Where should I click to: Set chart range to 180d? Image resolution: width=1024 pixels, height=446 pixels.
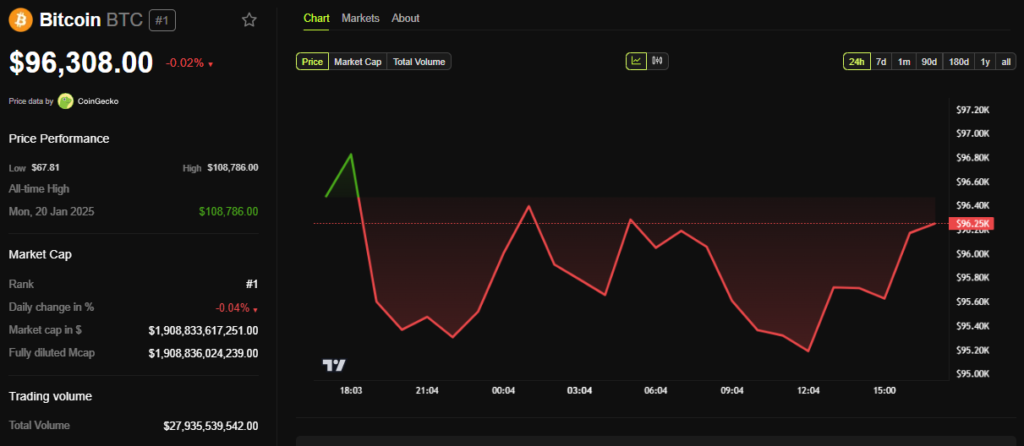[959, 61]
